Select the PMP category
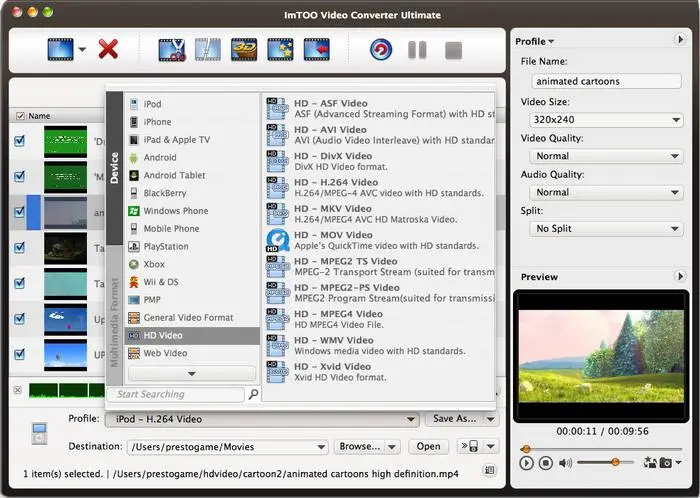This screenshot has height=498, width=700. point(192,300)
